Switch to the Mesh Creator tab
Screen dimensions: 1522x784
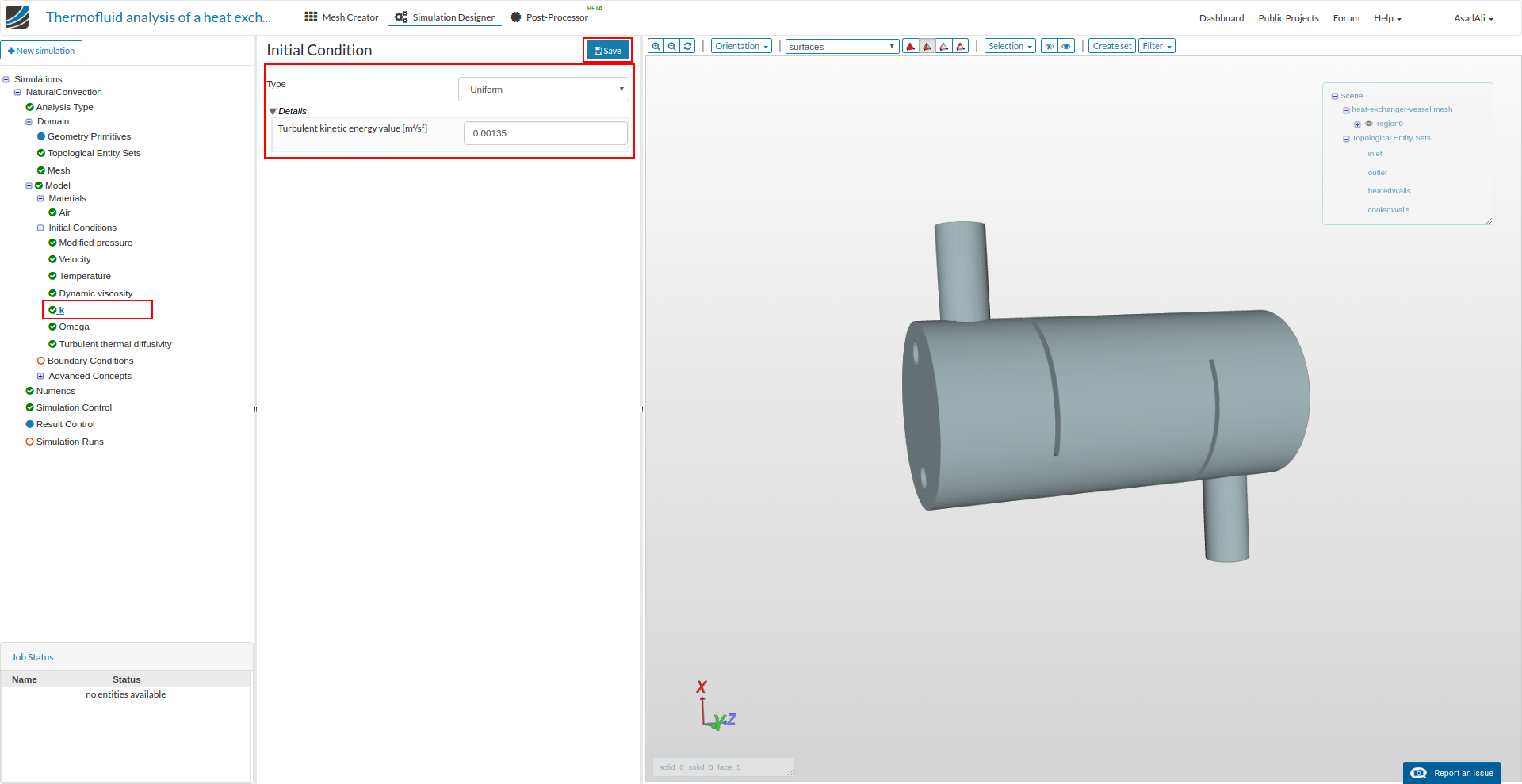tap(342, 17)
